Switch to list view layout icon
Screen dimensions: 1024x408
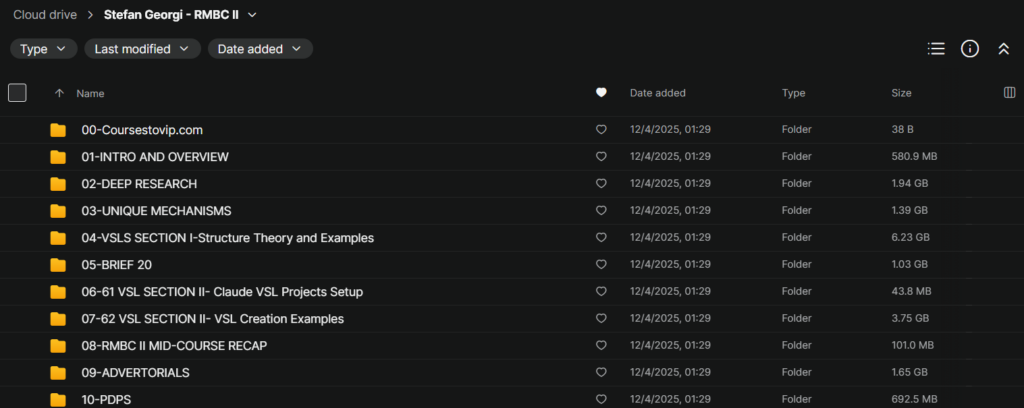click(x=936, y=48)
